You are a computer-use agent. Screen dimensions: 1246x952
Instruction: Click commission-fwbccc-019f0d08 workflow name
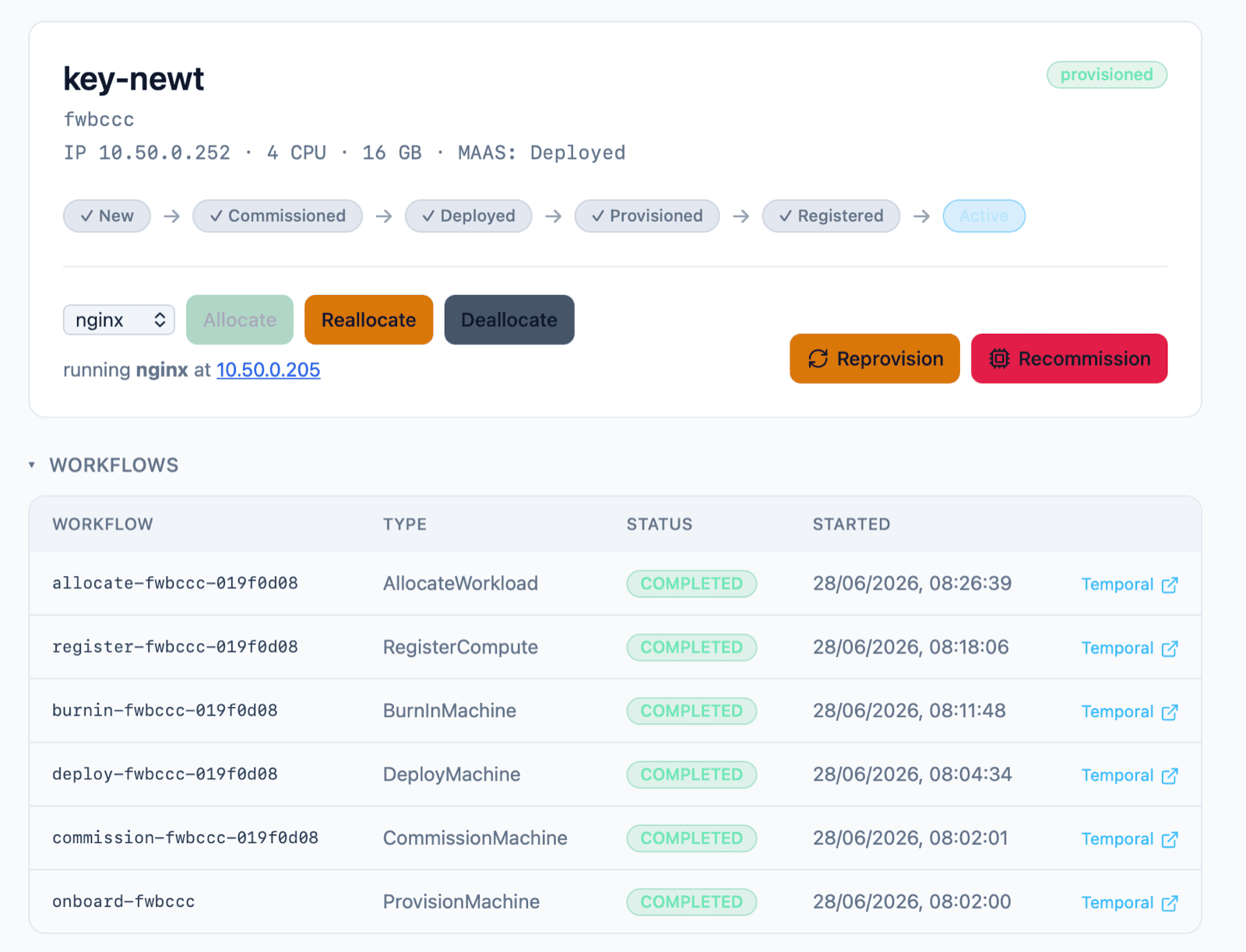click(x=185, y=838)
